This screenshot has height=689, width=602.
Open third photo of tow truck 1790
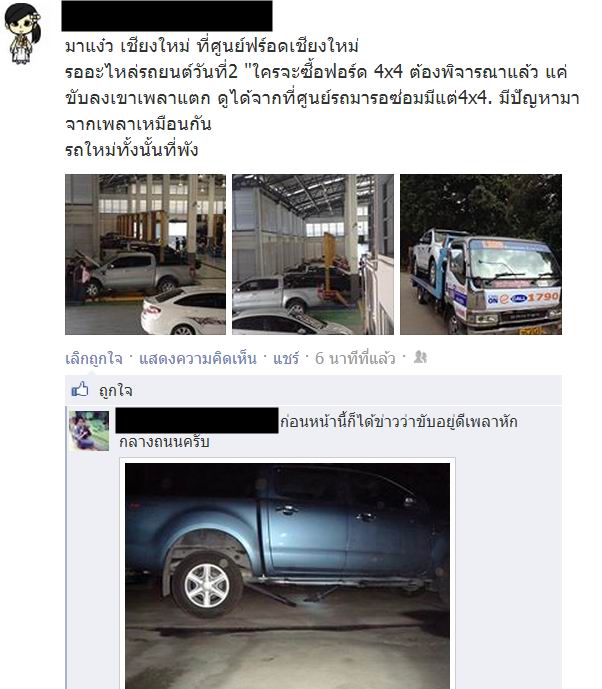click(481, 254)
